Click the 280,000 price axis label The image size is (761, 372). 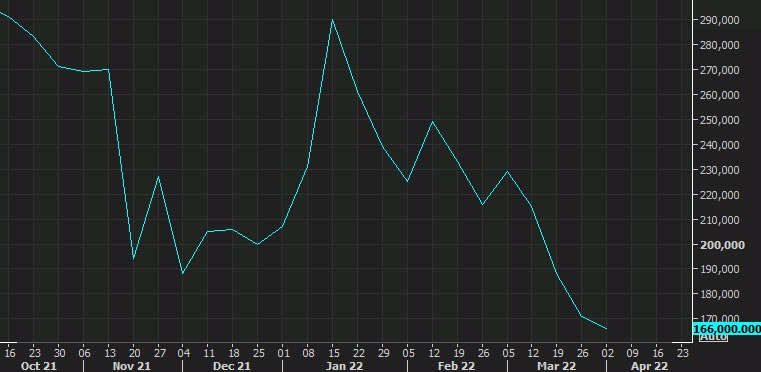720,45
